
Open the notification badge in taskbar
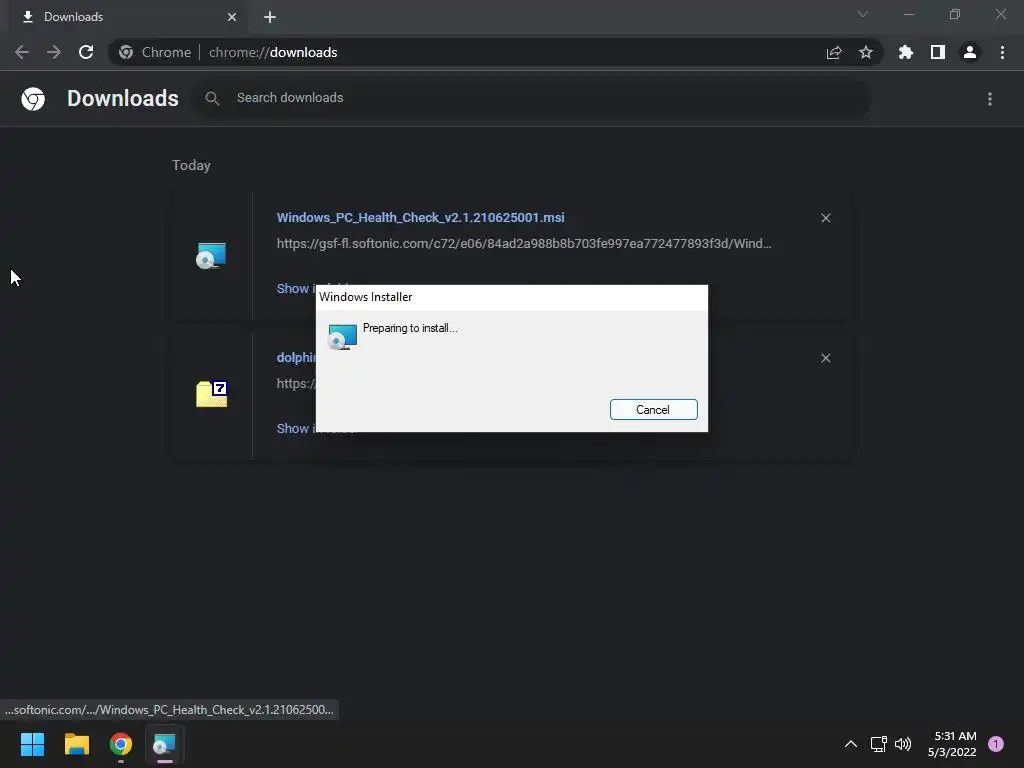(x=995, y=744)
